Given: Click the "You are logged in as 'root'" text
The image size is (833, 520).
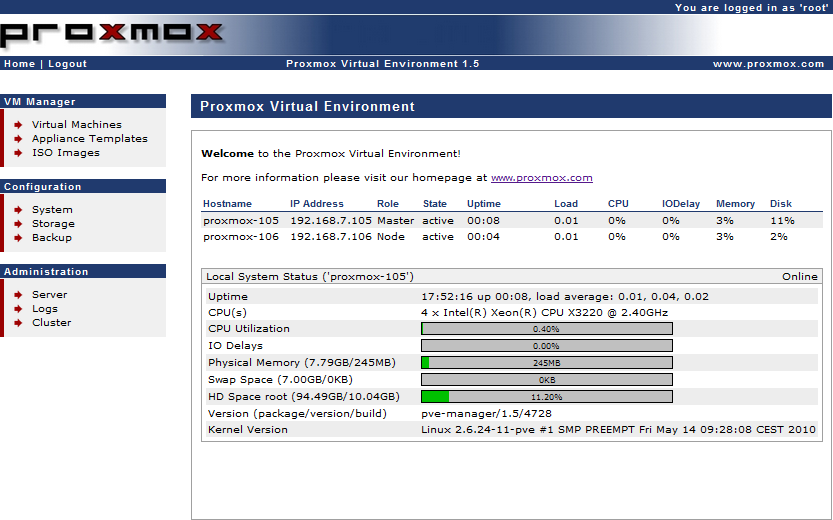Looking at the screenshot, I should click(752, 7).
